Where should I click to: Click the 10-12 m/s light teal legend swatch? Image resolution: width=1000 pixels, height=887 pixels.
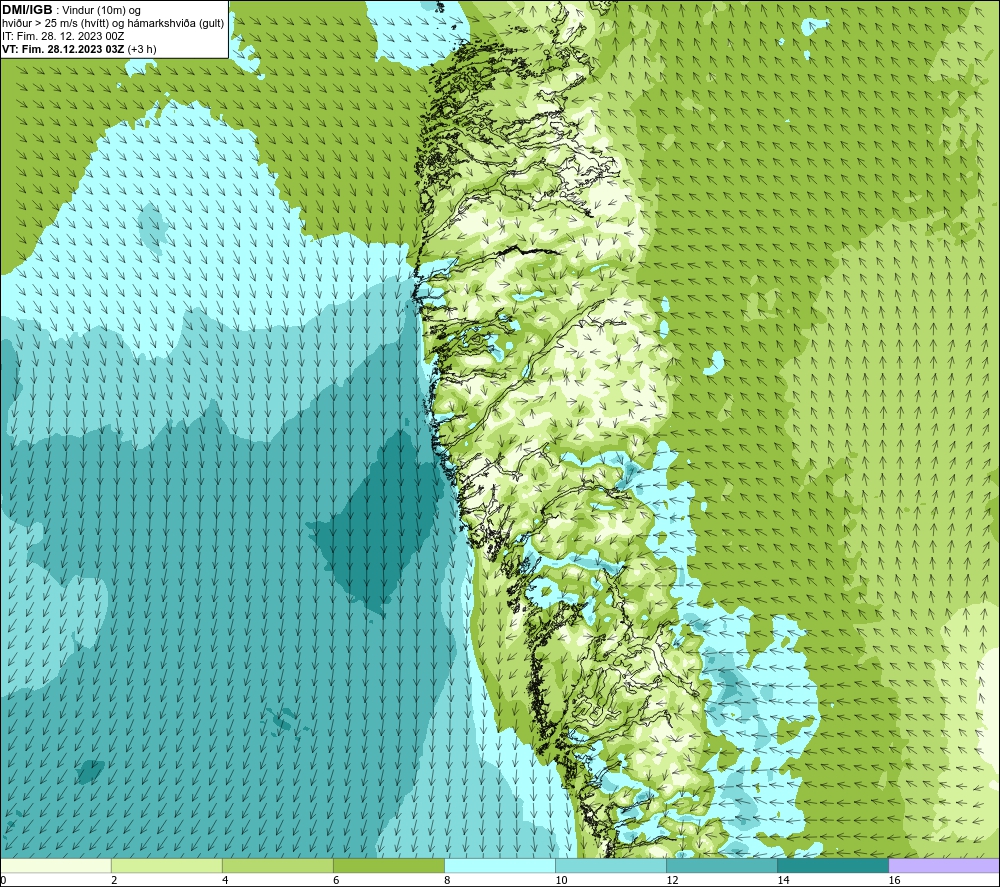tap(611, 865)
